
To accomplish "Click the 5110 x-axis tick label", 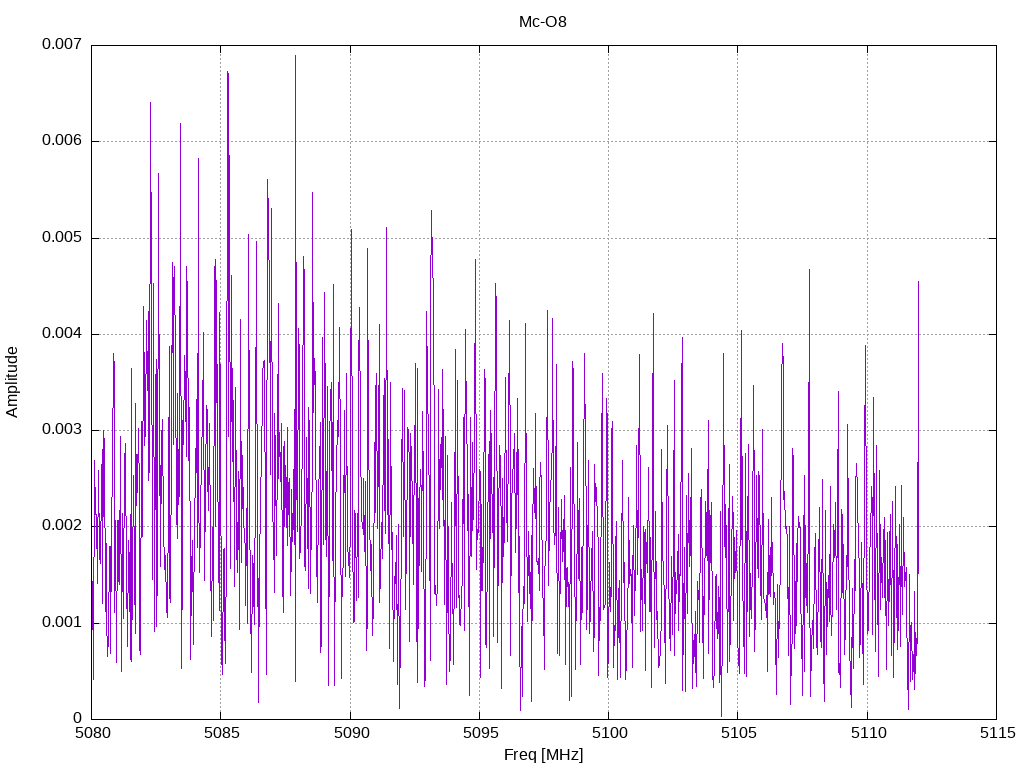I will pyautogui.click(x=868, y=733).
